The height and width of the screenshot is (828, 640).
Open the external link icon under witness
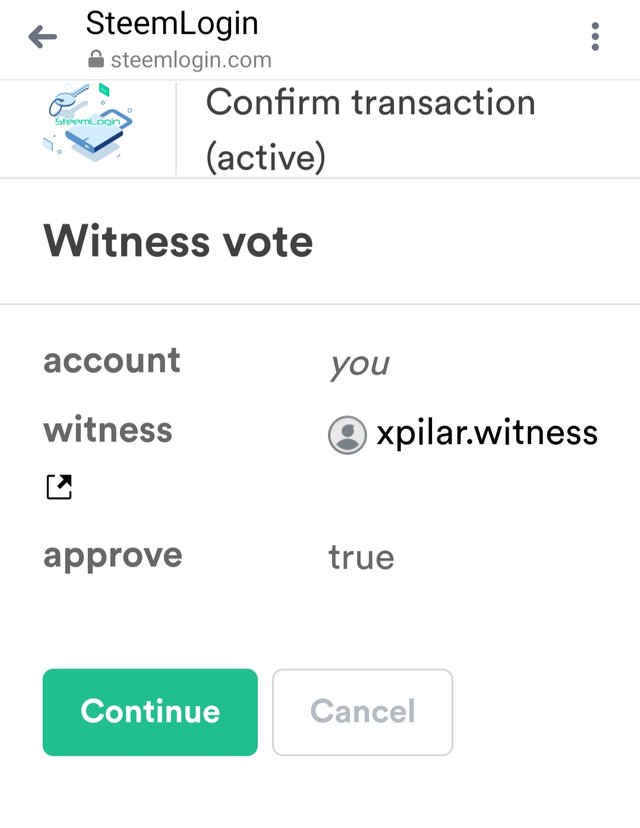click(59, 487)
